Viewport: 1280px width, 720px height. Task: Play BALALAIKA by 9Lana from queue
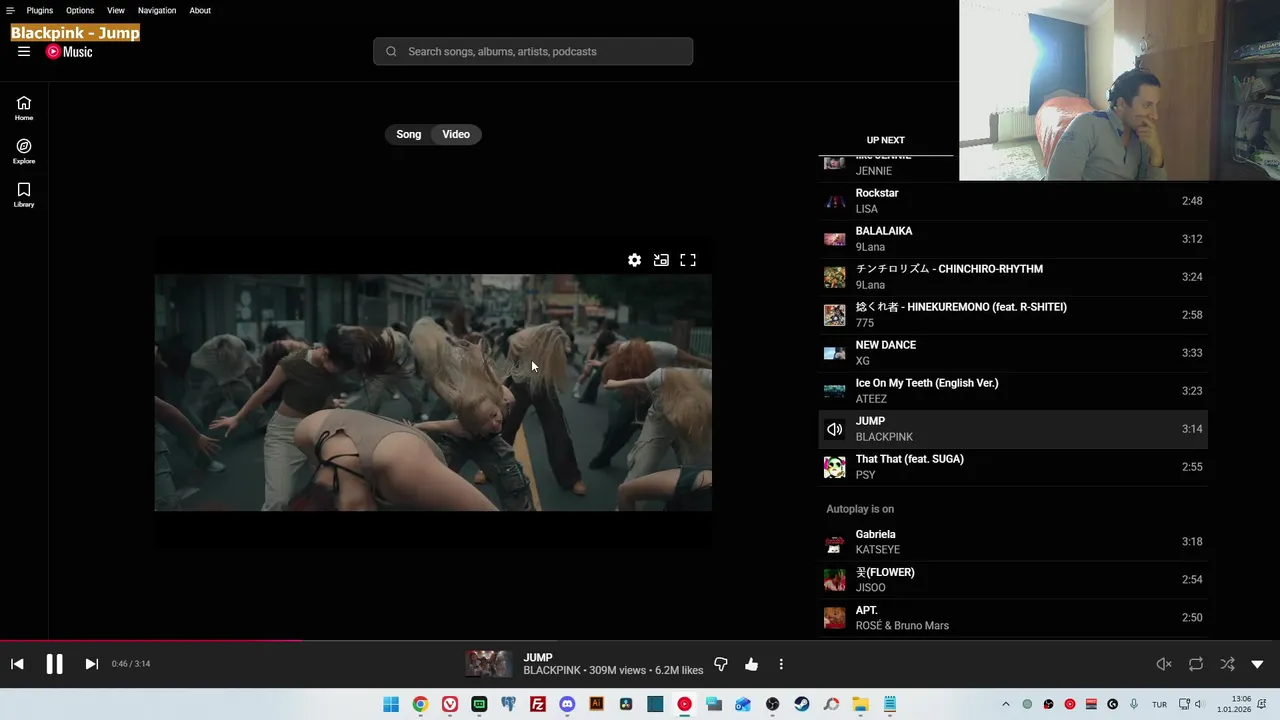[1013, 239]
